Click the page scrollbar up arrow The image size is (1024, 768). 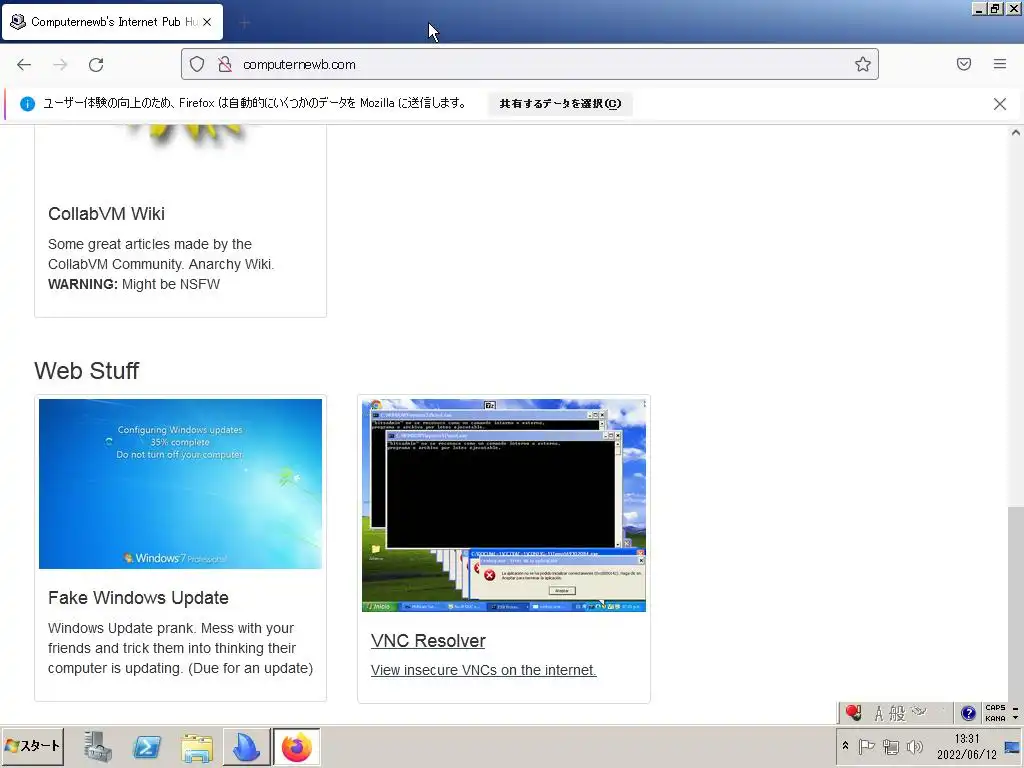pos(1016,133)
